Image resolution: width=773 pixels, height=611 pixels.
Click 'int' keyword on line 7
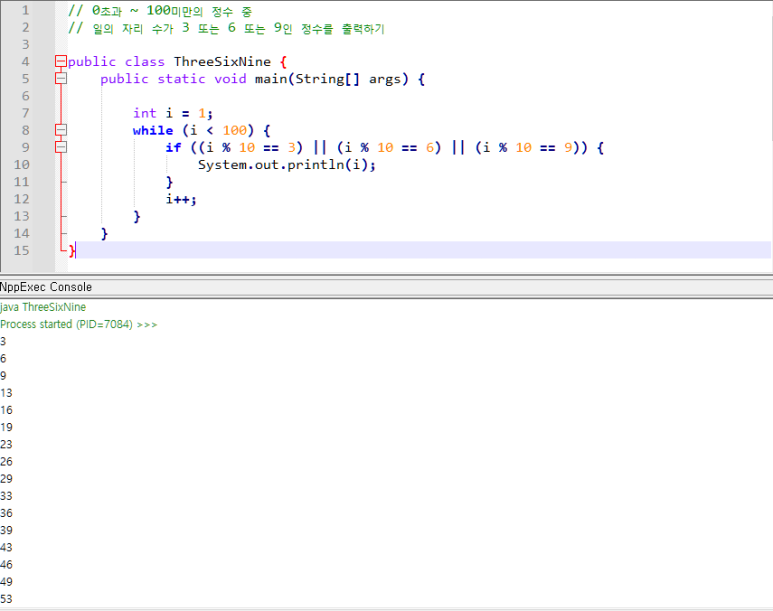point(144,113)
